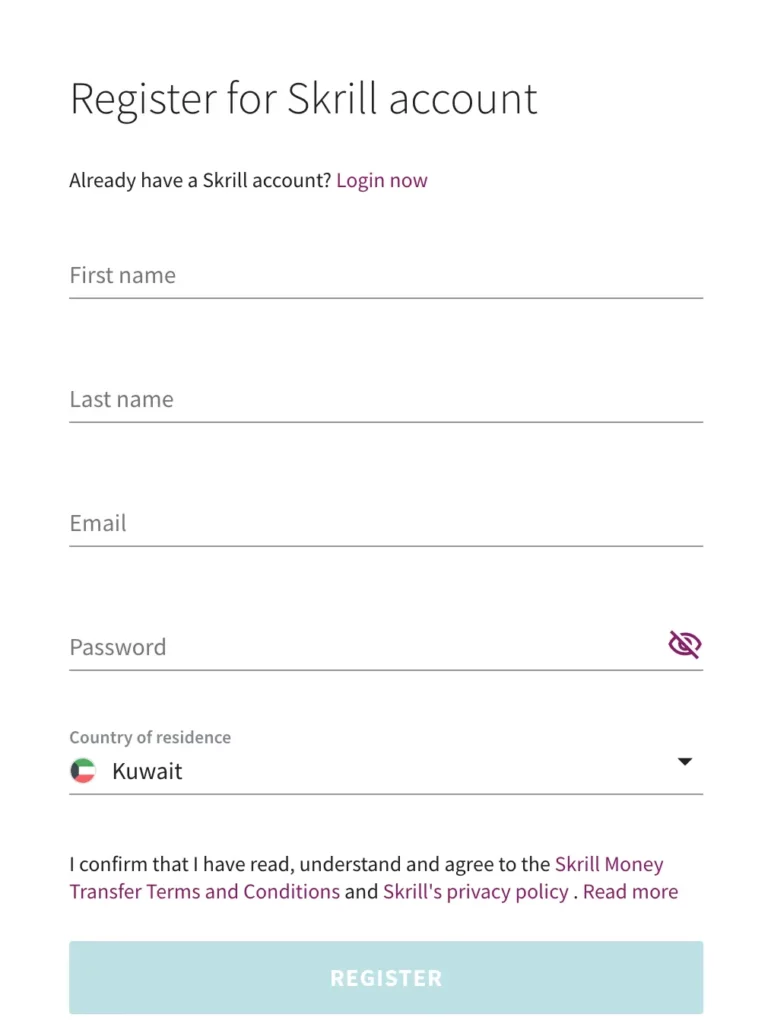Focus the Last name input field
This screenshot has height=1024, width=771.
click(x=385, y=400)
